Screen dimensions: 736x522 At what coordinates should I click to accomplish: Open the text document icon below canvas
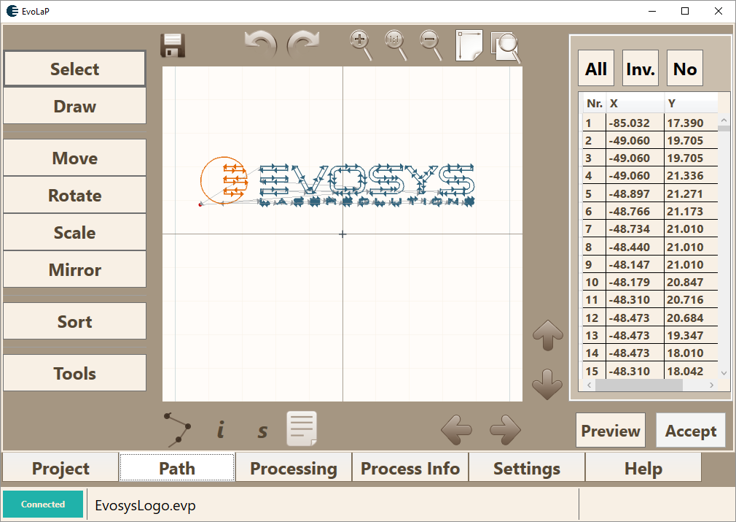[302, 429]
